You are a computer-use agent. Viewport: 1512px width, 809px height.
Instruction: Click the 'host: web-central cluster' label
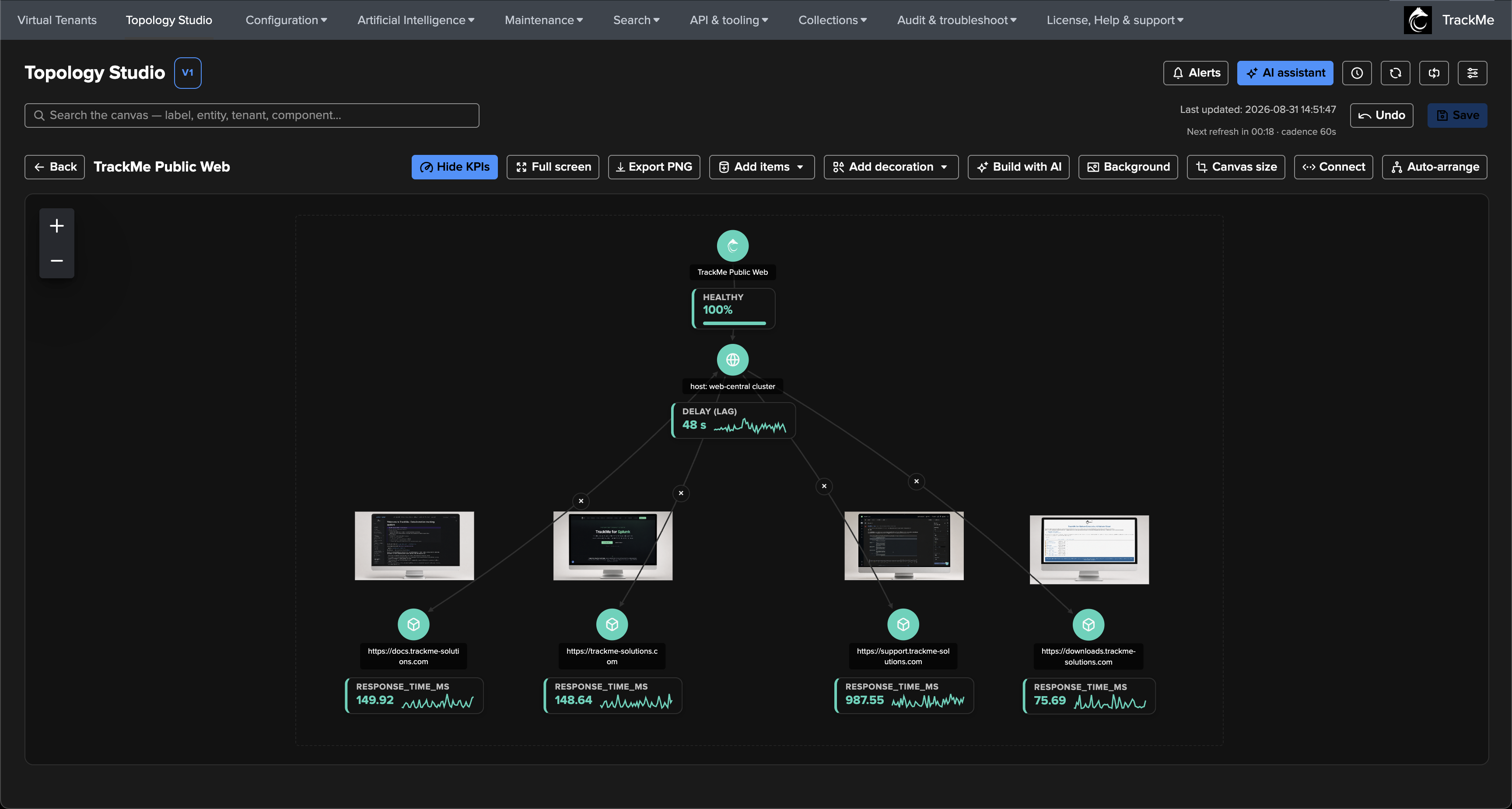click(732, 386)
